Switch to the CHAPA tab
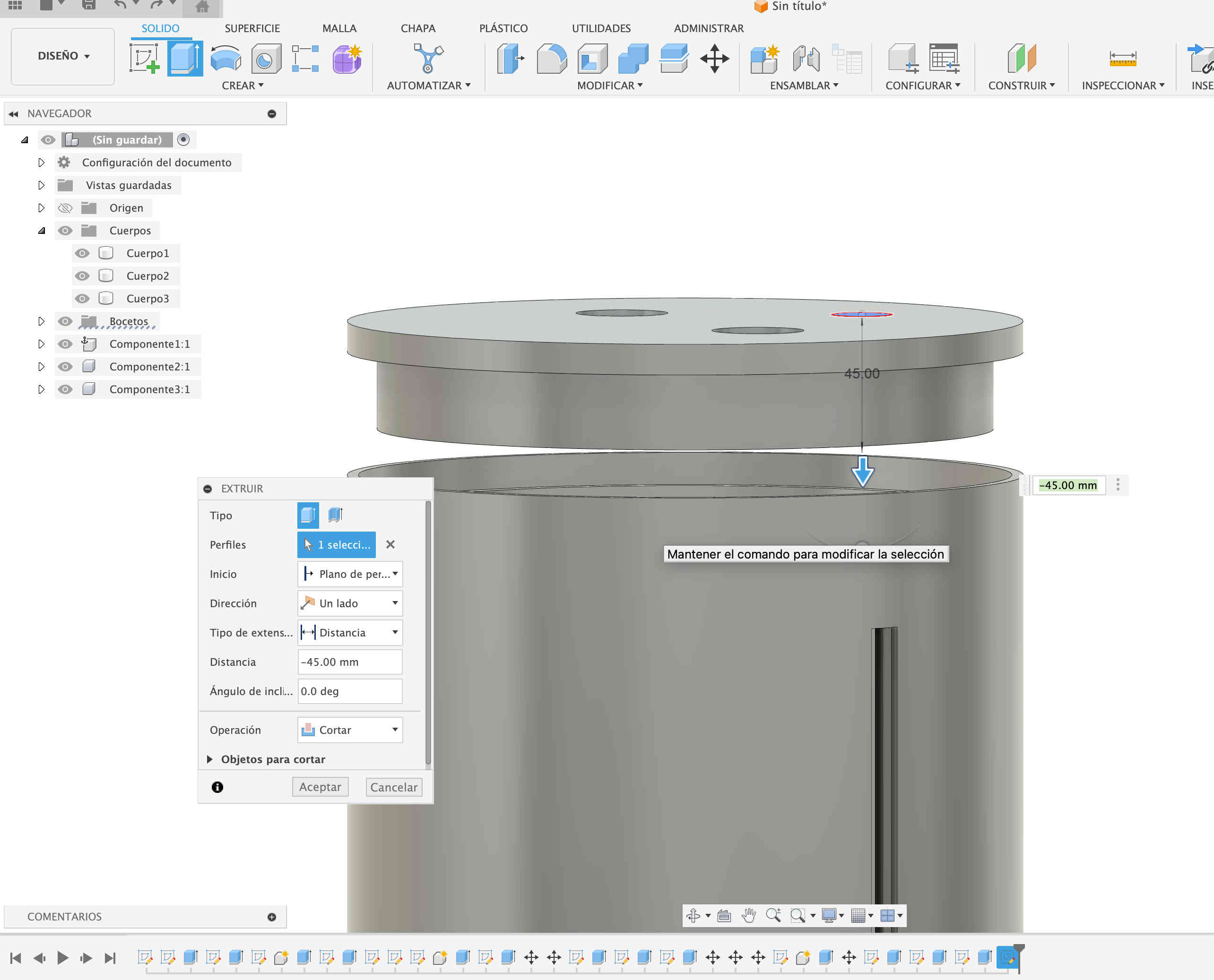Viewport: 1214px width, 980px height. point(418,28)
